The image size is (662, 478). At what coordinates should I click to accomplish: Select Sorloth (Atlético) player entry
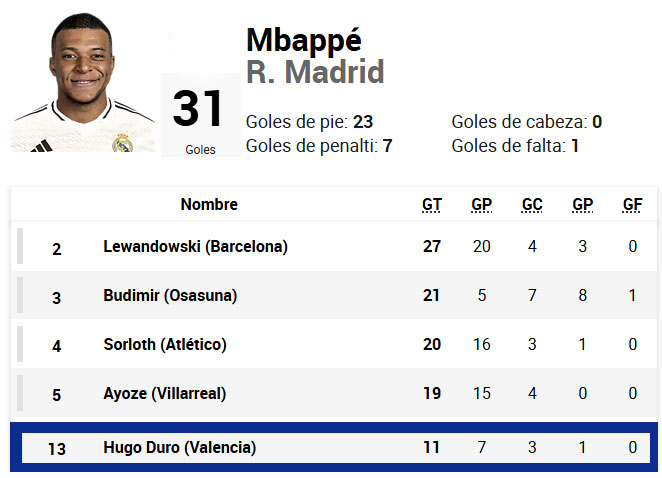[165, 345]
